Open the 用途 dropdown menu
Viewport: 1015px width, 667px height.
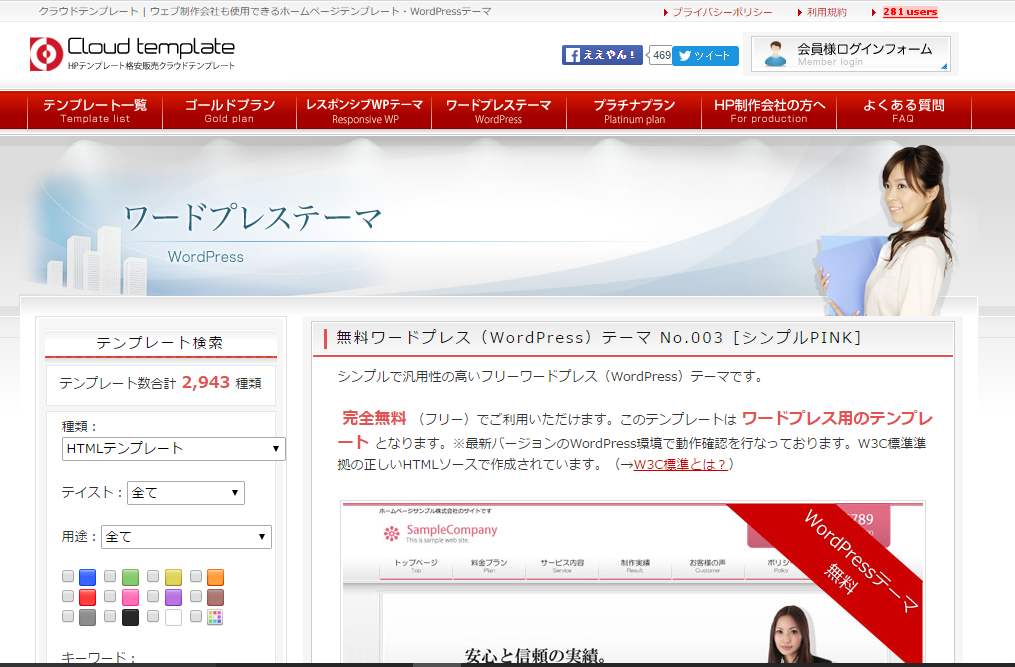[x=185, y=537]
